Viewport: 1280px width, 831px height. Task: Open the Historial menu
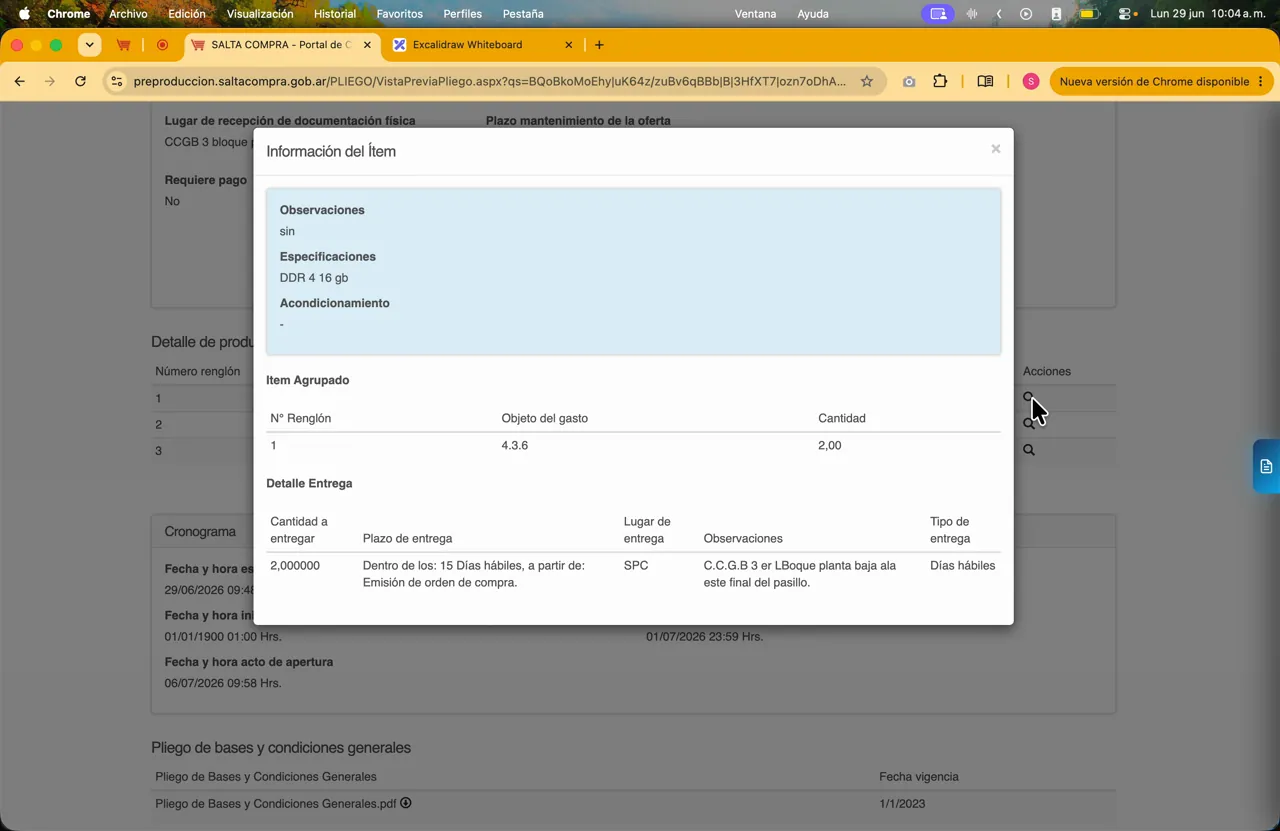[x=335, y=14]
